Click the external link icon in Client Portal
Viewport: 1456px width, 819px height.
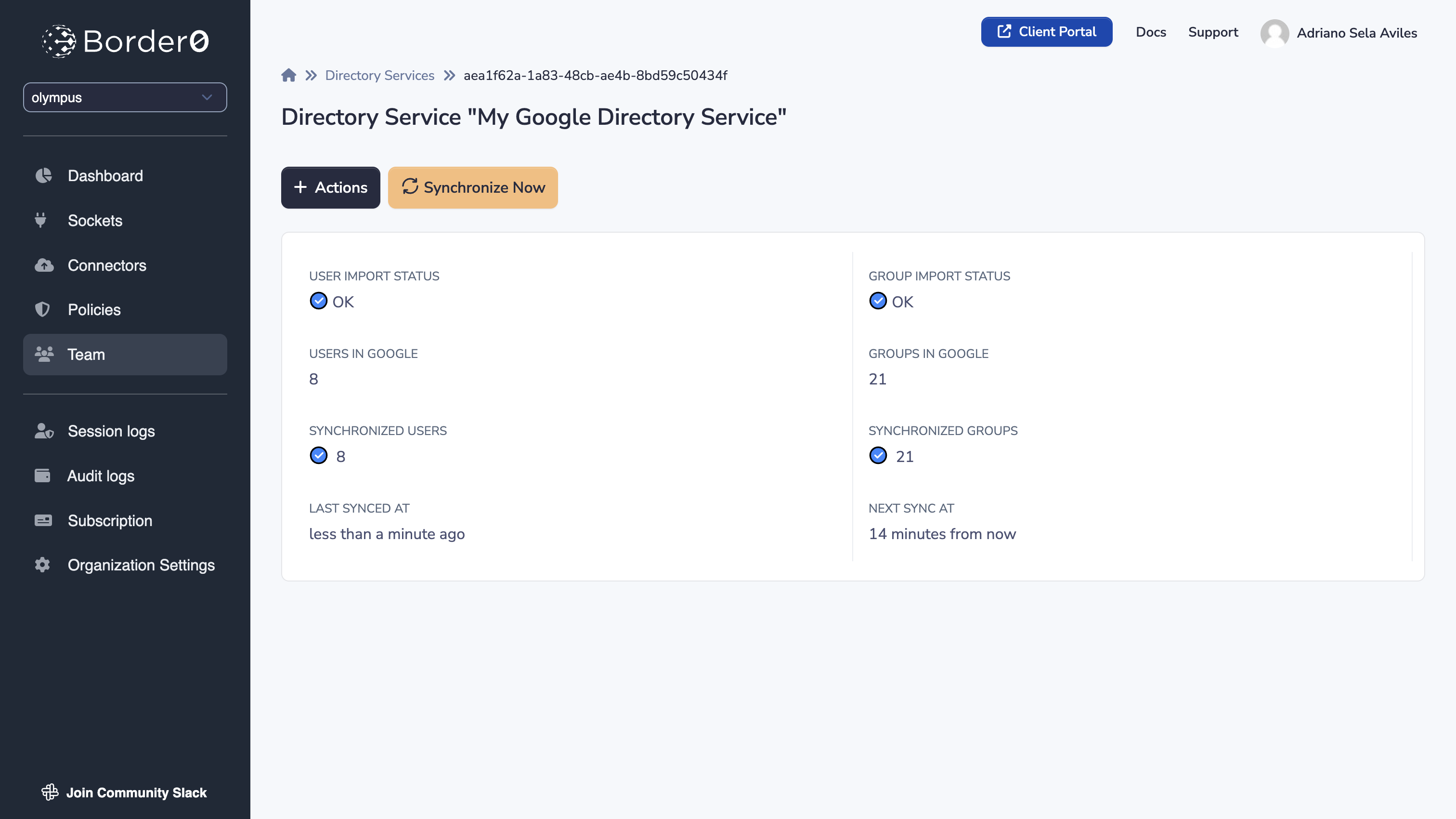click(1004, 31)
